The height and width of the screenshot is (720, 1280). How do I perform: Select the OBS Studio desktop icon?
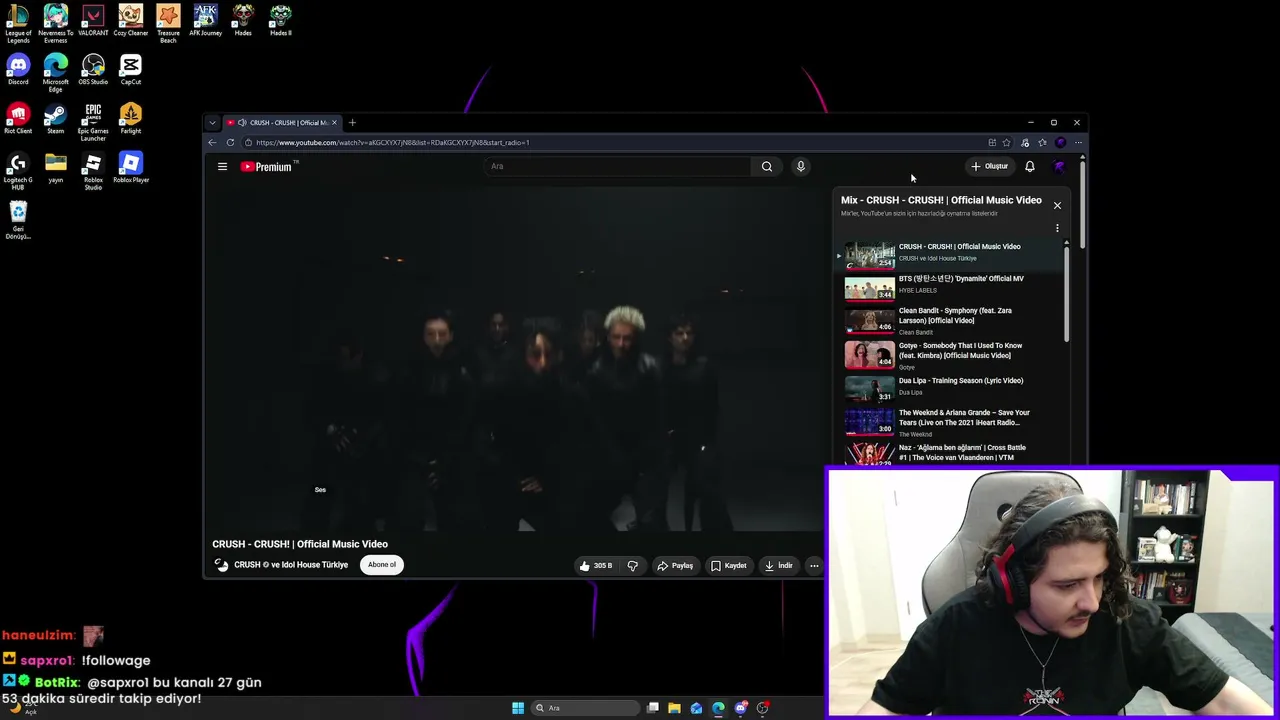pyautogui.click(x=93, y=70)
